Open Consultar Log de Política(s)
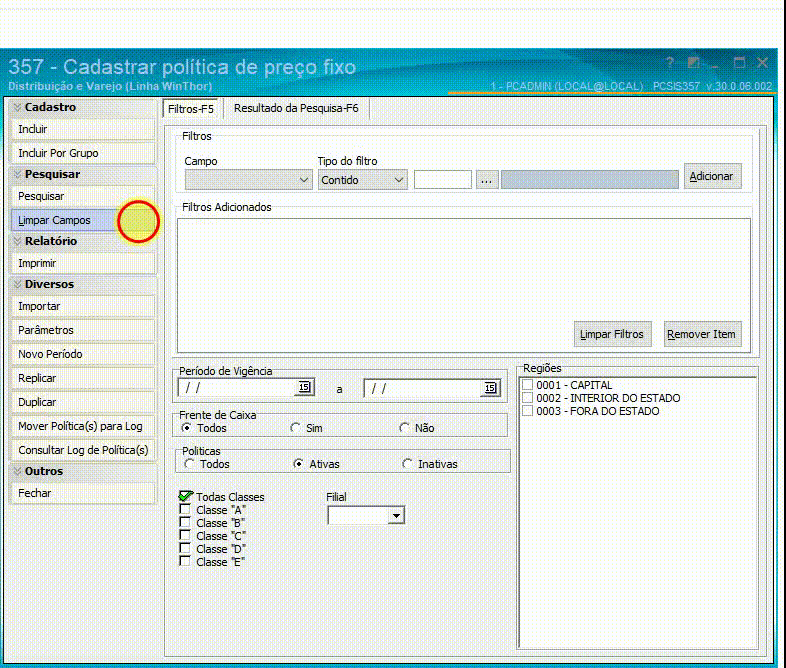This screenshot has height=668, width=786. click(x=83, y=450)
